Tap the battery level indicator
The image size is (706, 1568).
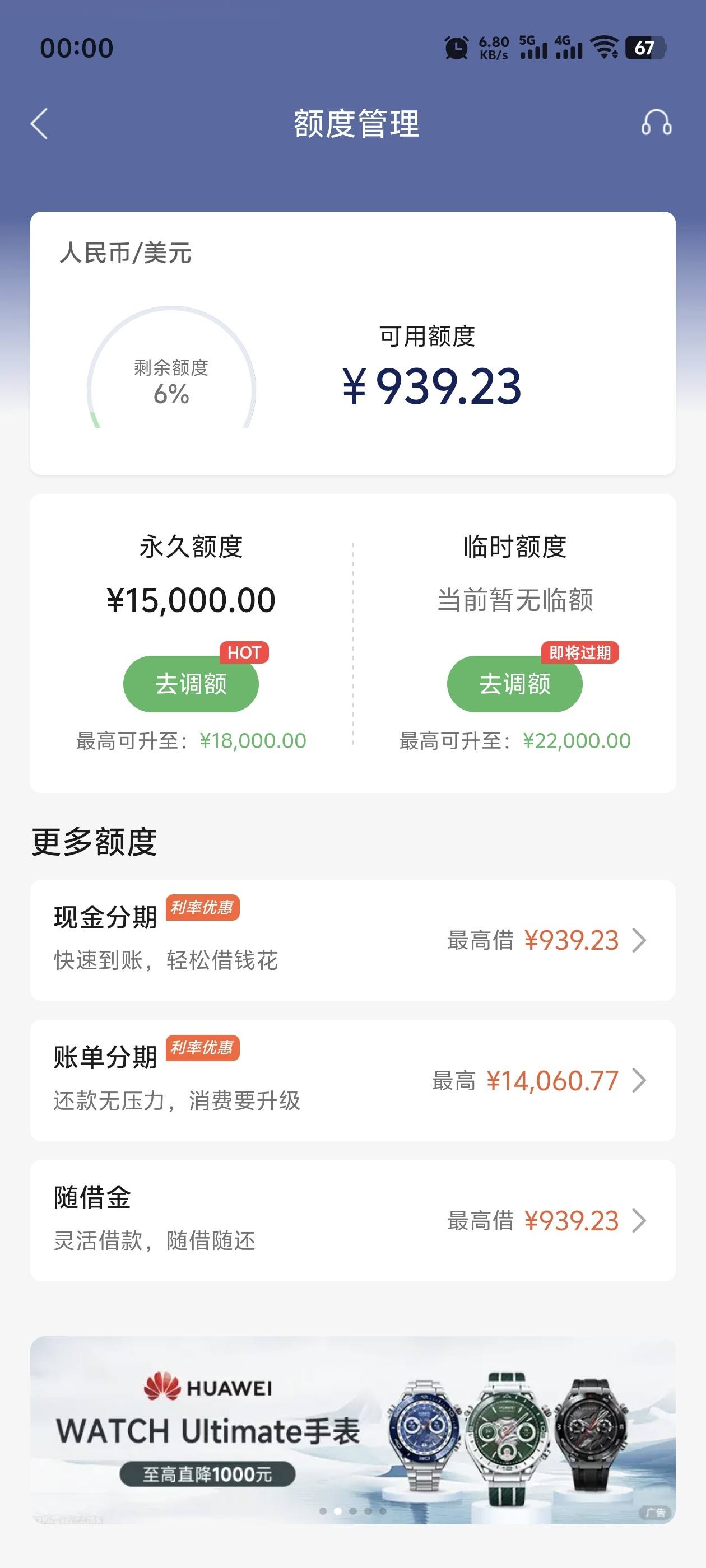(645, 48)
